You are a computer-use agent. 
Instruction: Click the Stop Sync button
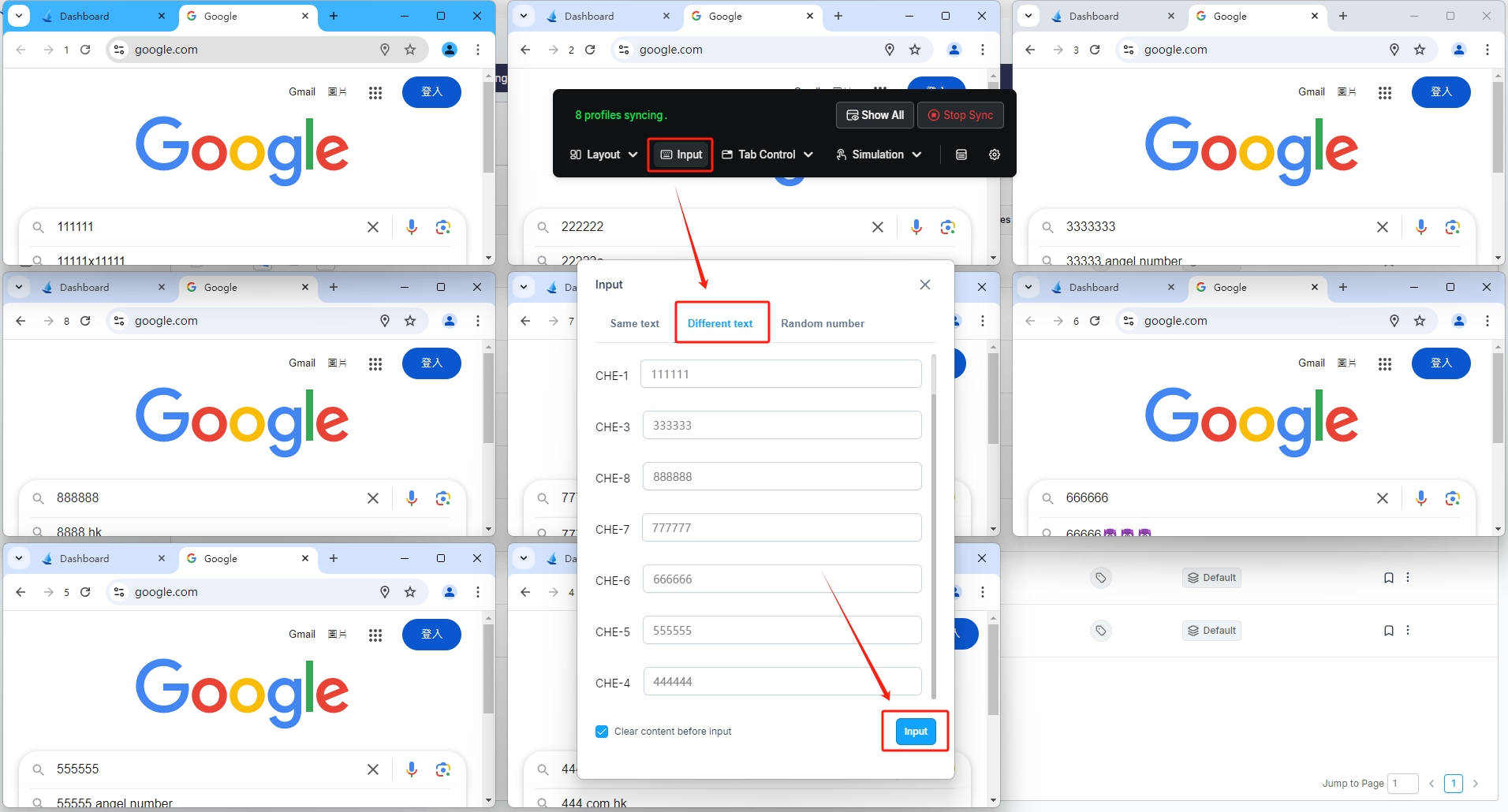point(961,115)
